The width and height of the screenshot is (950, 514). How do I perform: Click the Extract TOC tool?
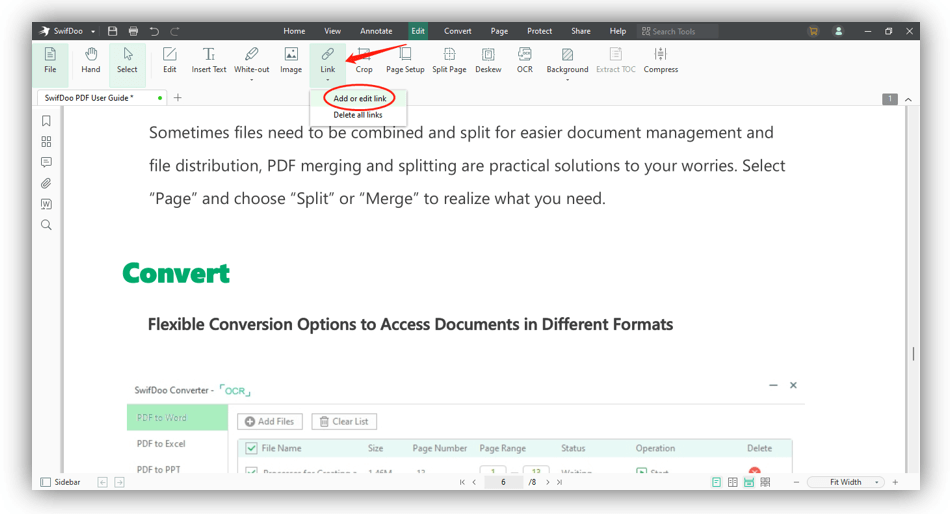[x=616, y=60]
